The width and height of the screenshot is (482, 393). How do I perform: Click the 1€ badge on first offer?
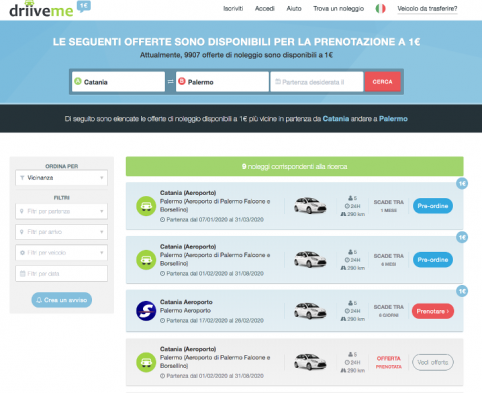pyautogui.click(x=462, y=183)
